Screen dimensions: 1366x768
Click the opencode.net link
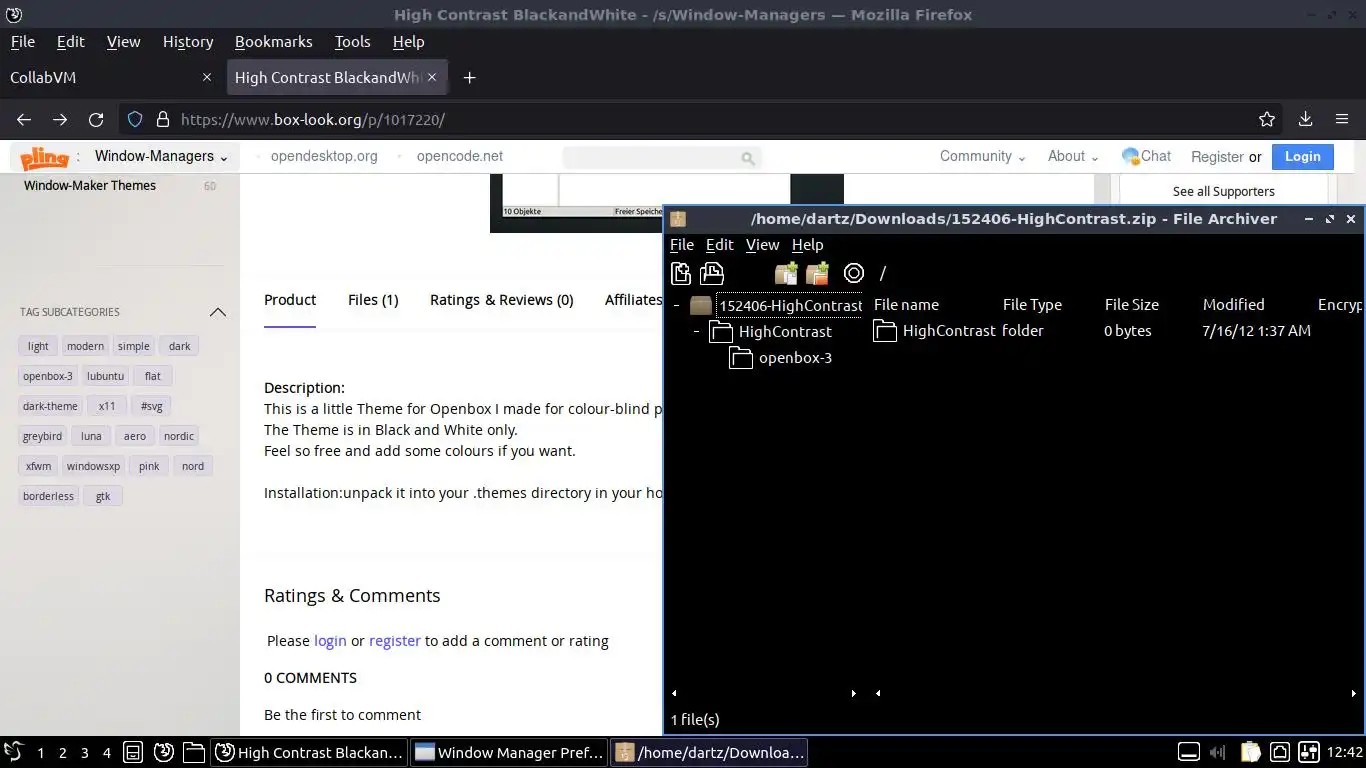tap(459, 156)
